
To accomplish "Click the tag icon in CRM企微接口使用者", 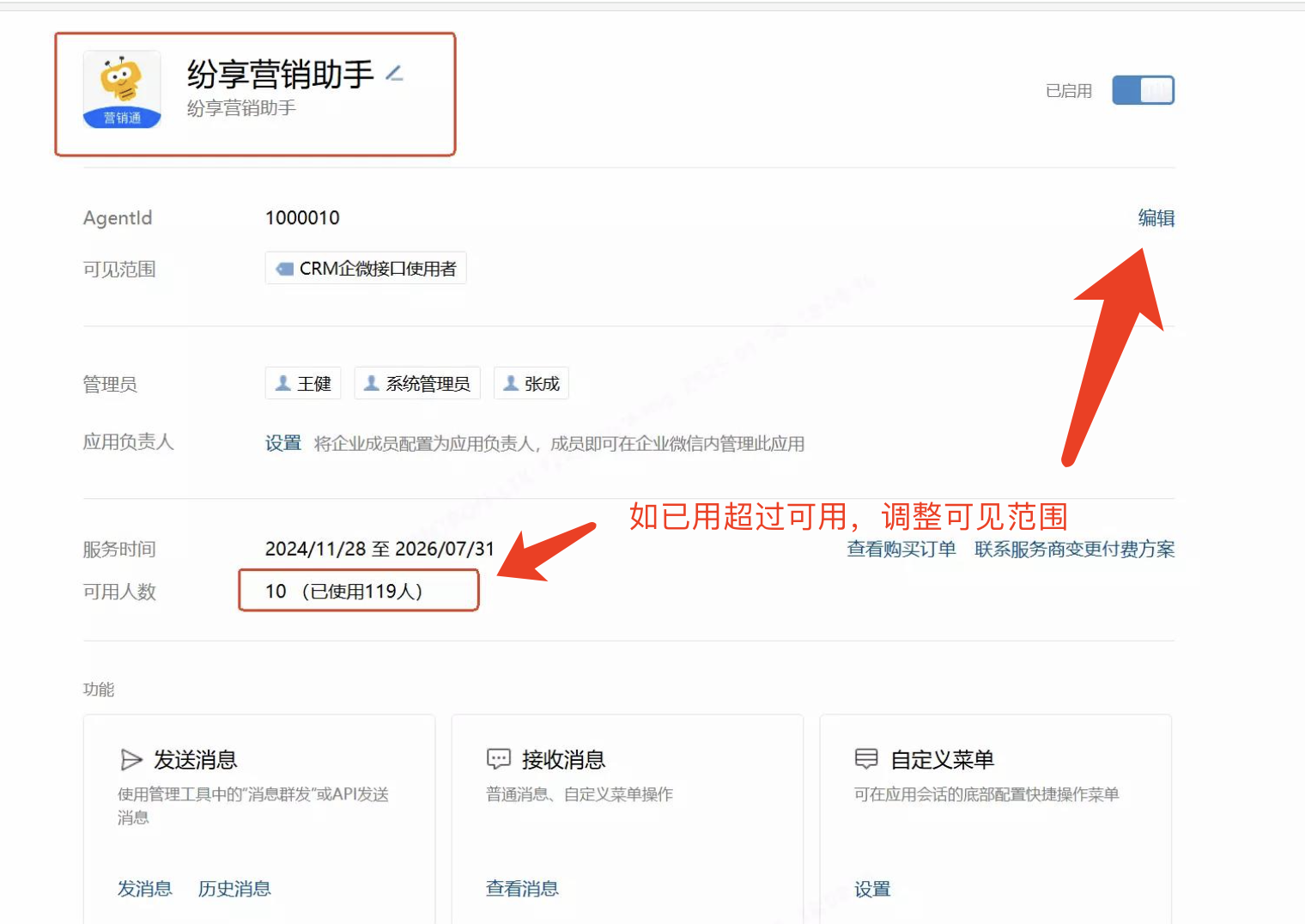I will 284,269.
